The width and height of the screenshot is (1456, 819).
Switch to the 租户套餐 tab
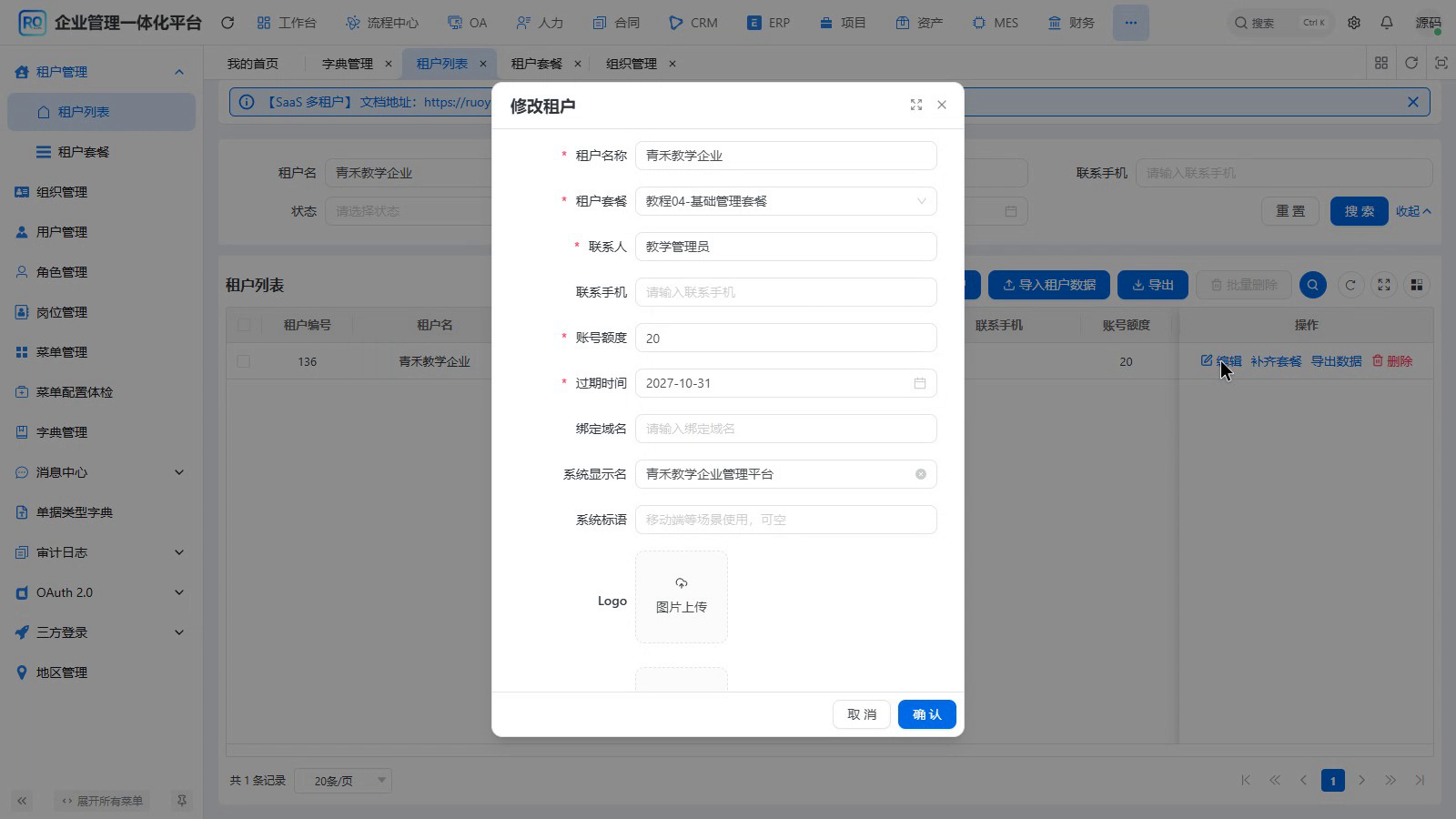(x=537, y=64)
